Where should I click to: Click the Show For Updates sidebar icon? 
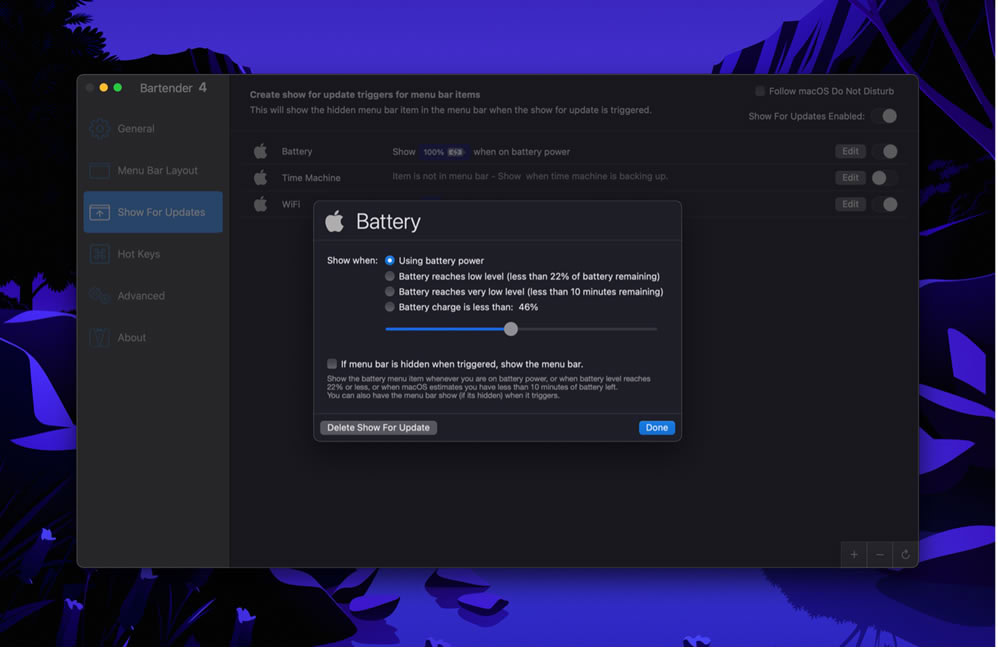click(99, 213)
